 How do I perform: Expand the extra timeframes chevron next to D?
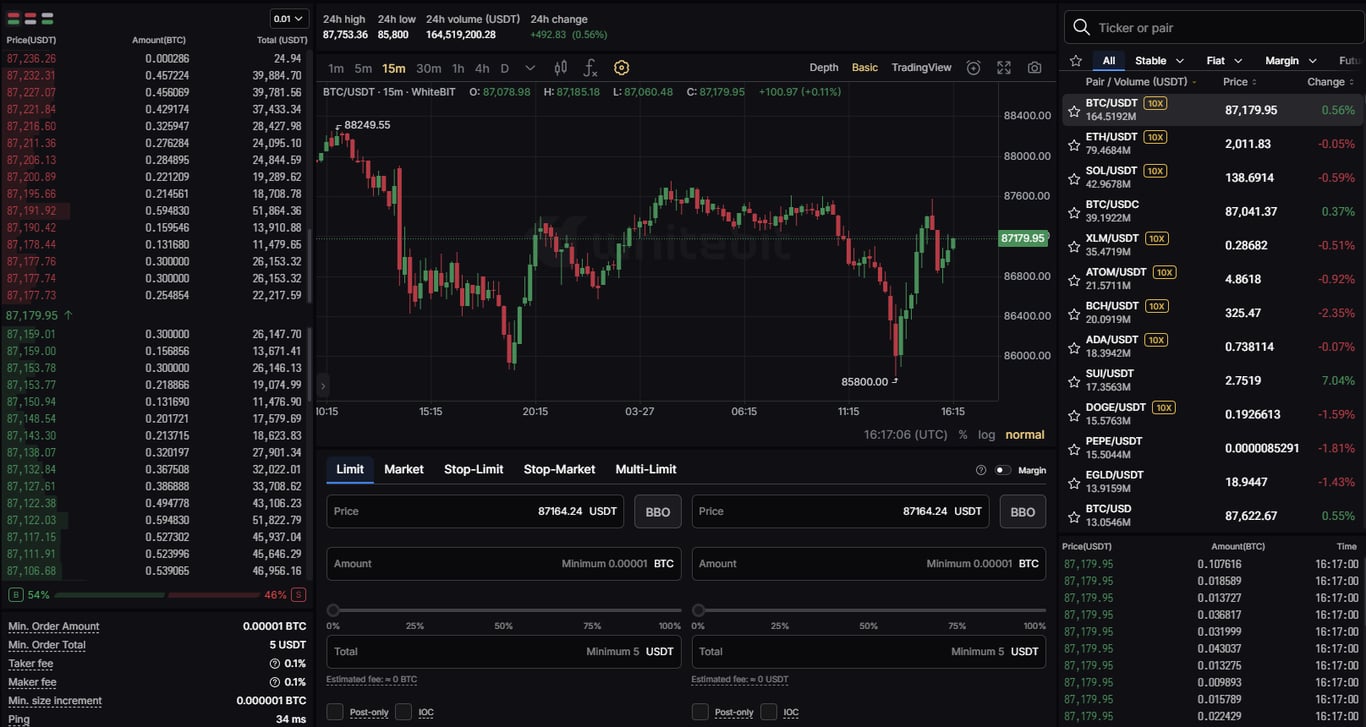(x=531, y=68)
